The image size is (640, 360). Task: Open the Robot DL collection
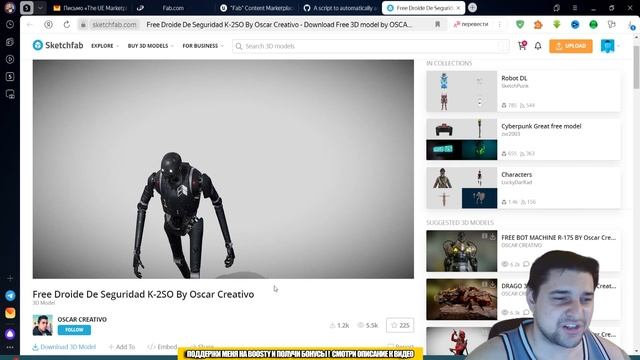(514, 78)
